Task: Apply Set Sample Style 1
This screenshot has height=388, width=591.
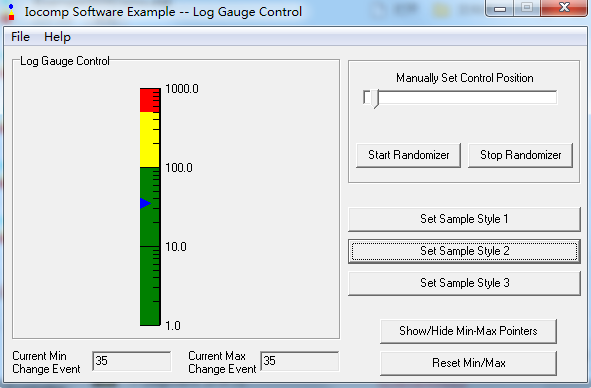Action: point(464,219)
